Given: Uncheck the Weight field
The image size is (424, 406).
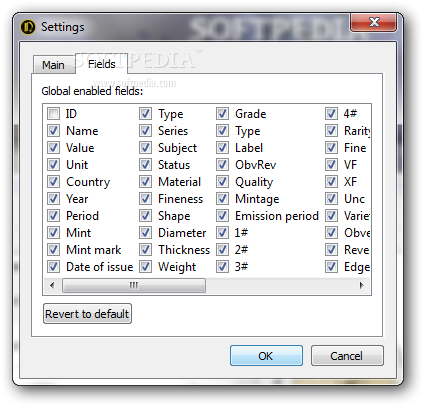Looking at the screenshot, I should coord(145,267).
